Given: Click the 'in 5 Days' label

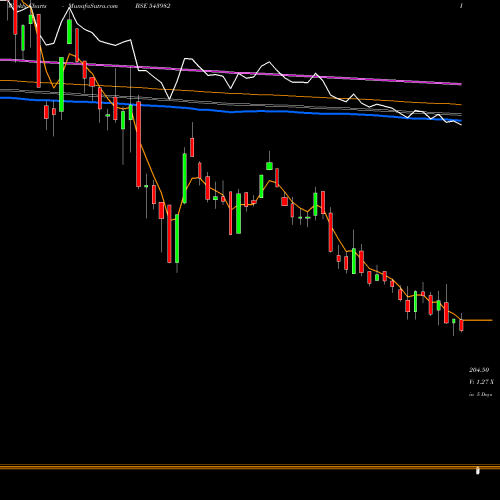Looking at the screenshot, I should coord(480,394).
